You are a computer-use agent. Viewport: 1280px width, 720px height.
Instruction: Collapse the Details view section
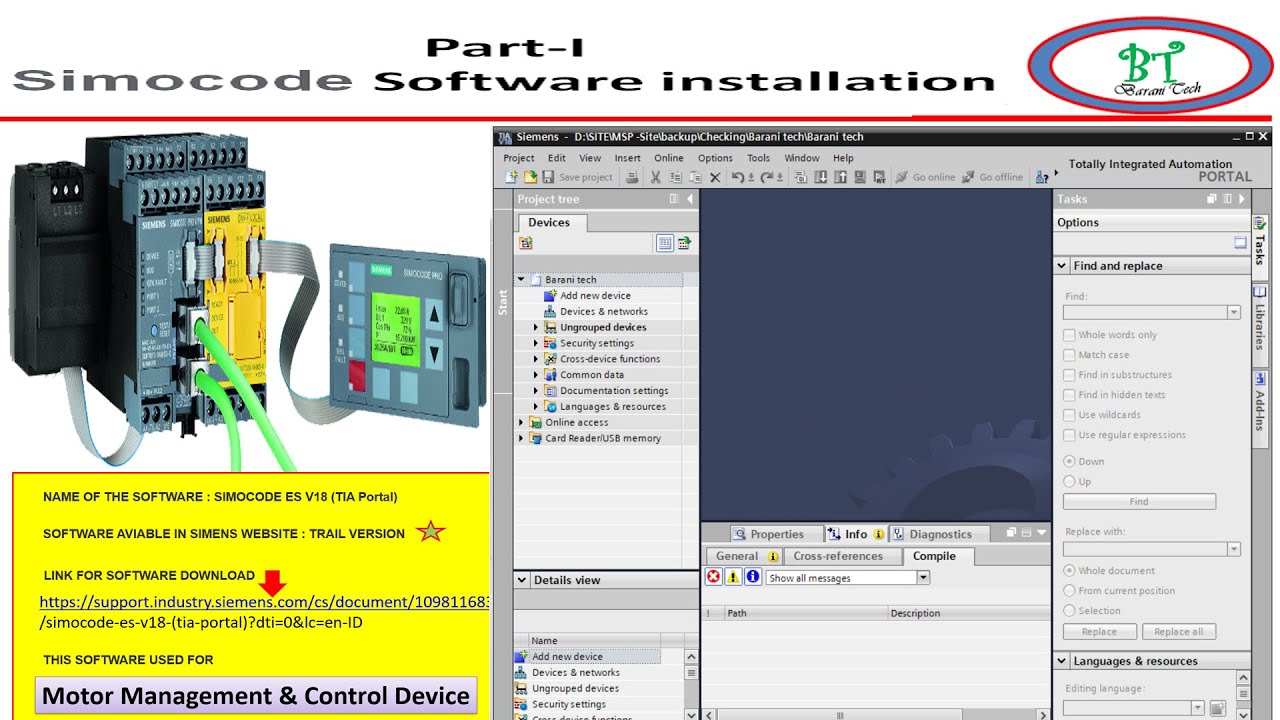click(x=522, y=580)
